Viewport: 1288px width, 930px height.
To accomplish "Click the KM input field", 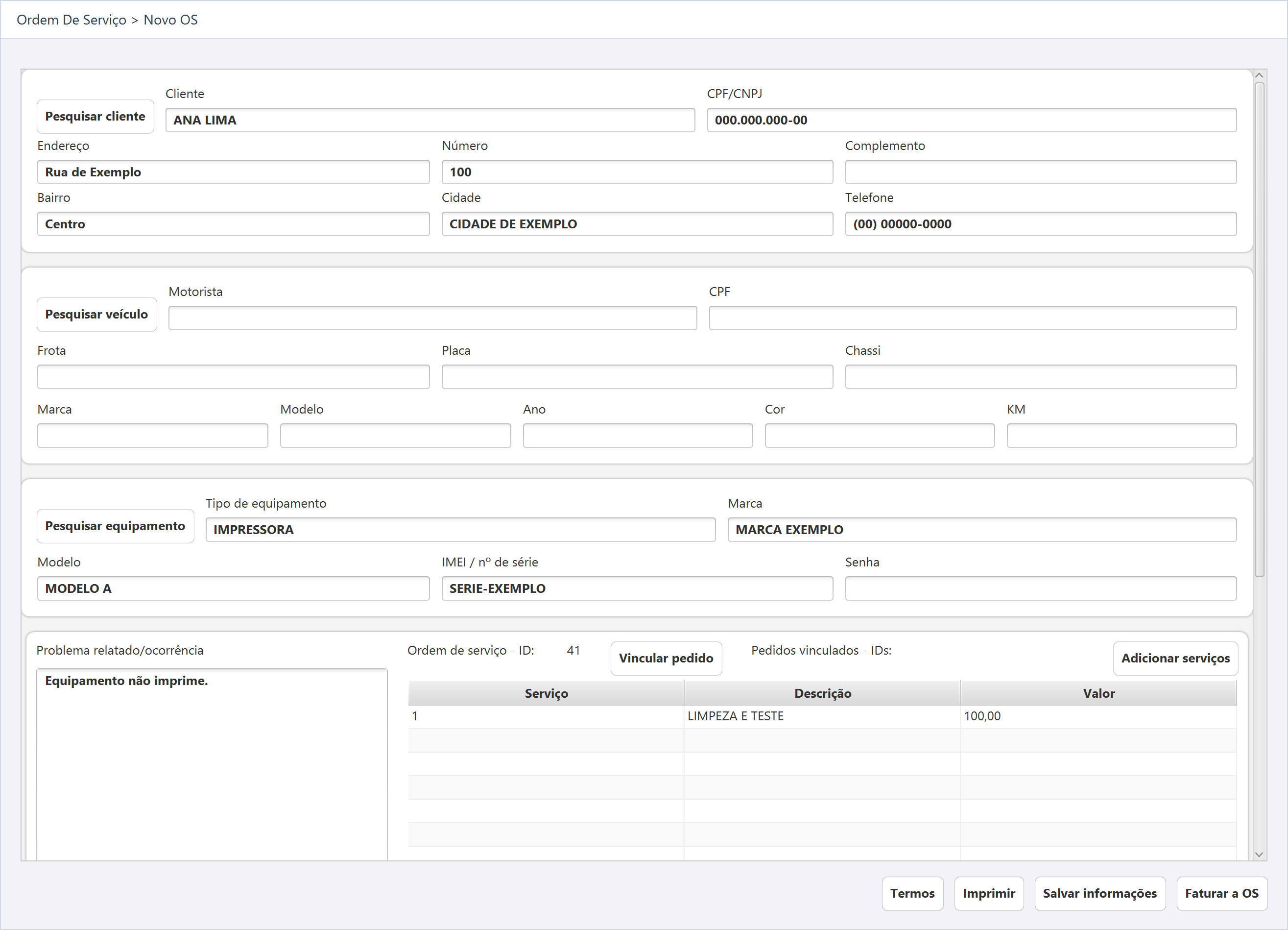I will coord(1121,435).
